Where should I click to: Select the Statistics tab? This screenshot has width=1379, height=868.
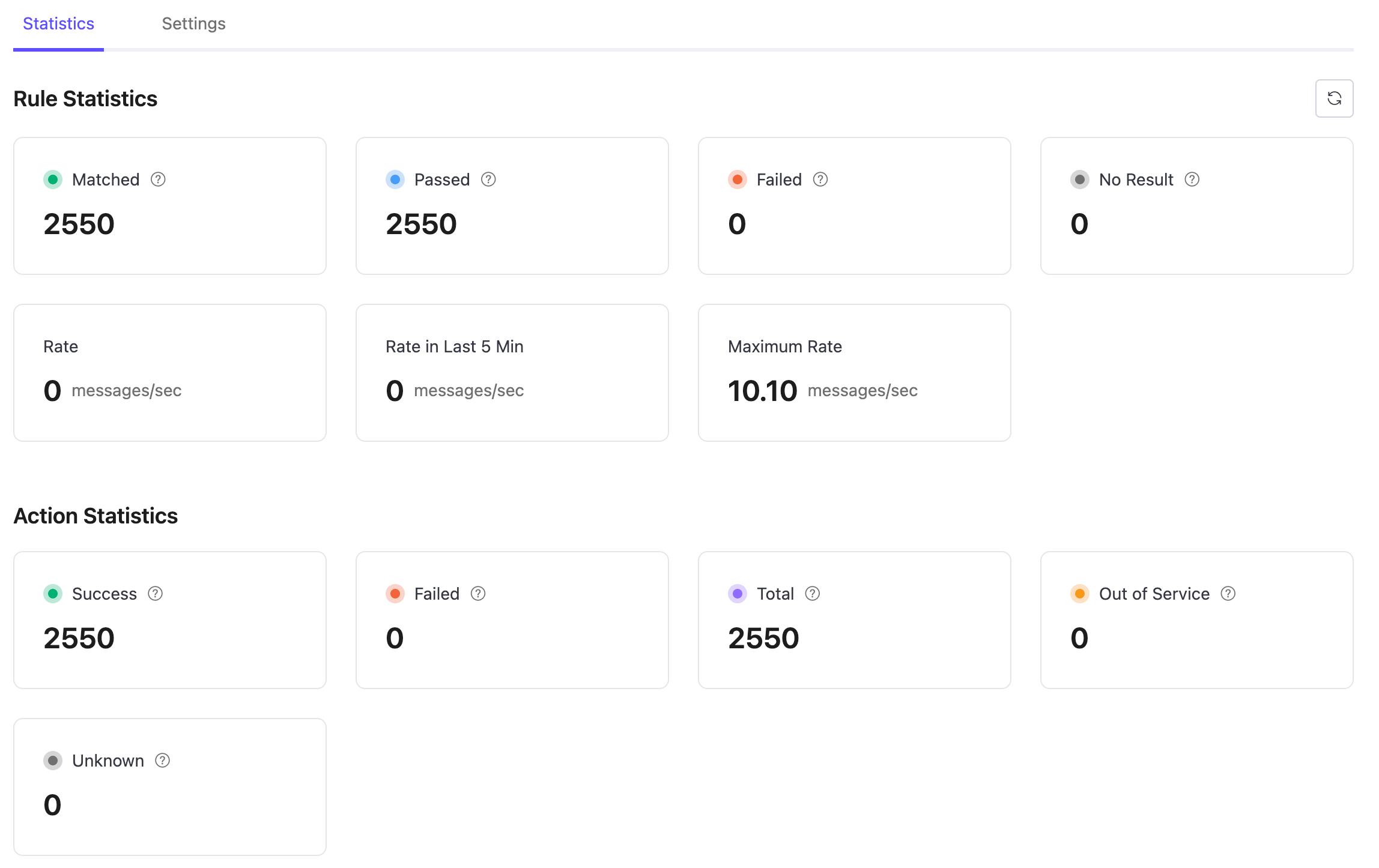(x=58, y=23)
